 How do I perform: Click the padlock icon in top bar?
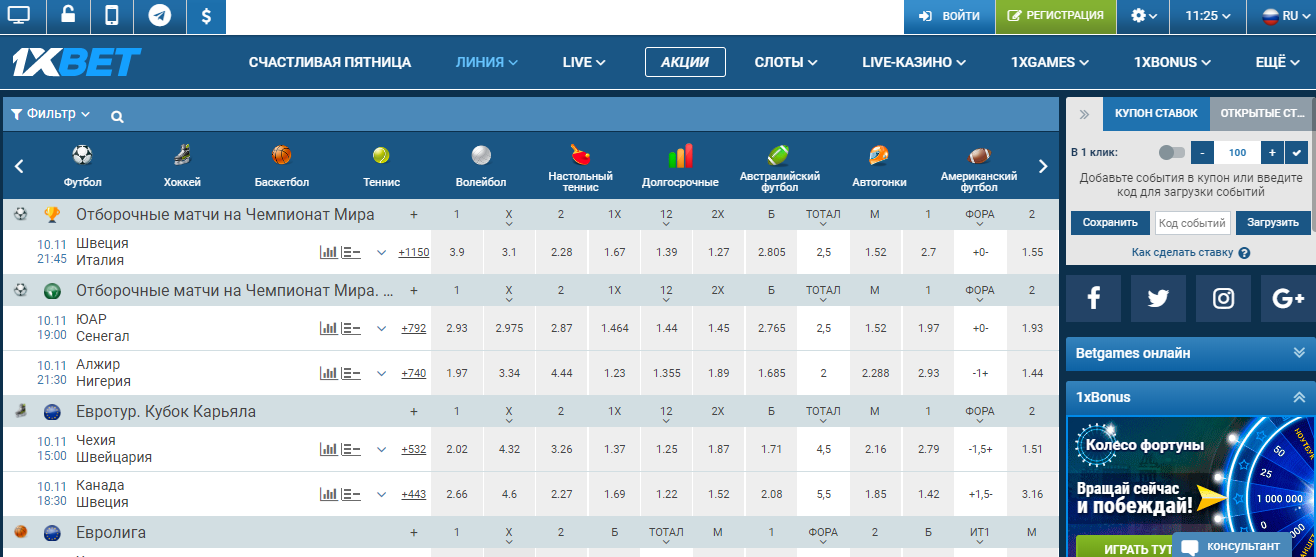click(67, 16)
